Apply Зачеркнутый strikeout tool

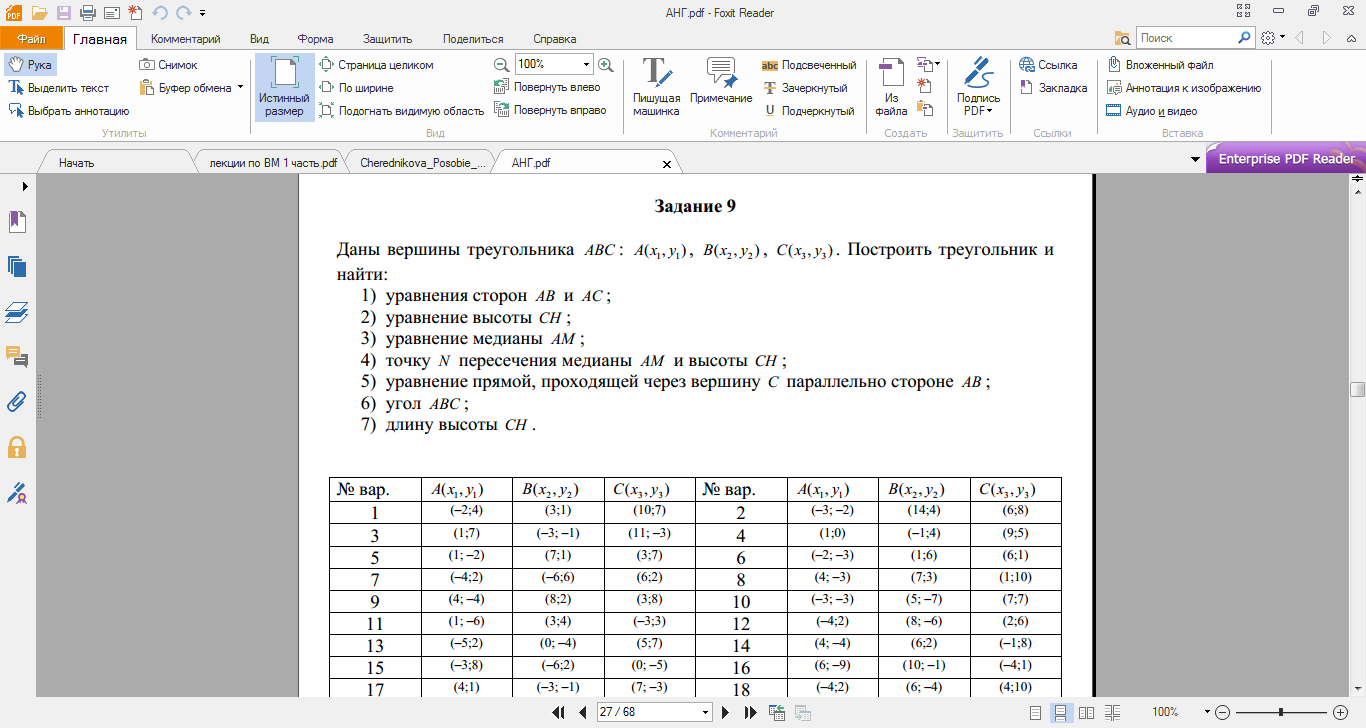807,88
